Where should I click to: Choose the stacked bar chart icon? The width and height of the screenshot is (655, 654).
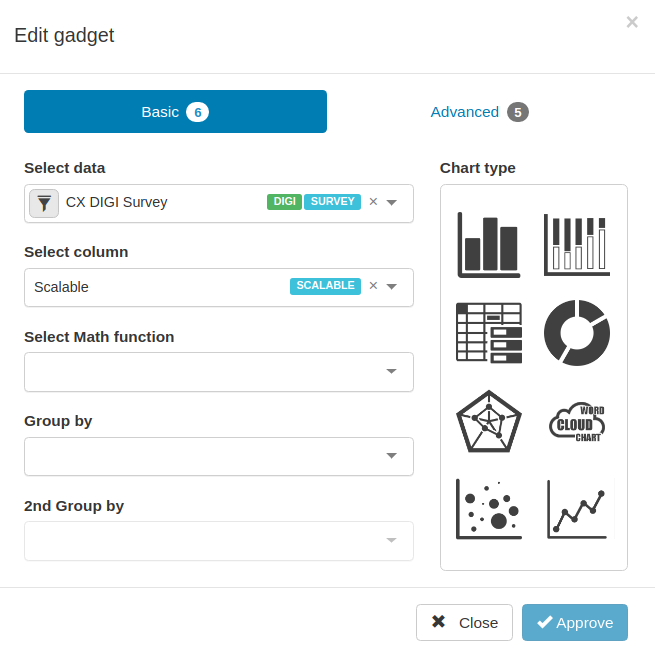click(x=577, y=245)
